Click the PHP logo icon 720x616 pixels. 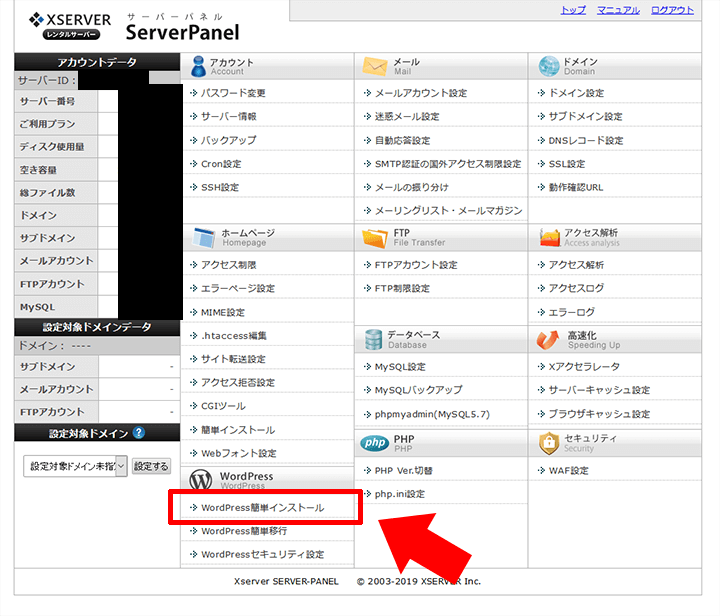(x=375, y=443)
